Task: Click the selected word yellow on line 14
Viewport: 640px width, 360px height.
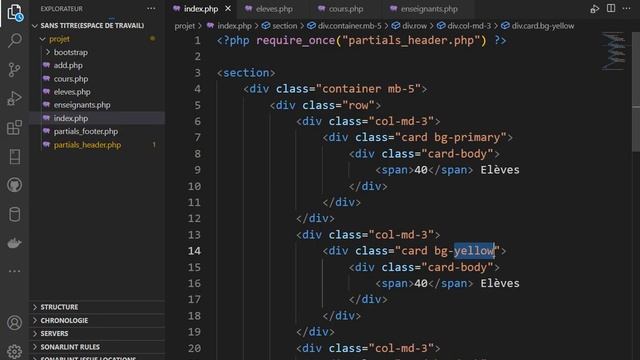Action: (474, 251)
